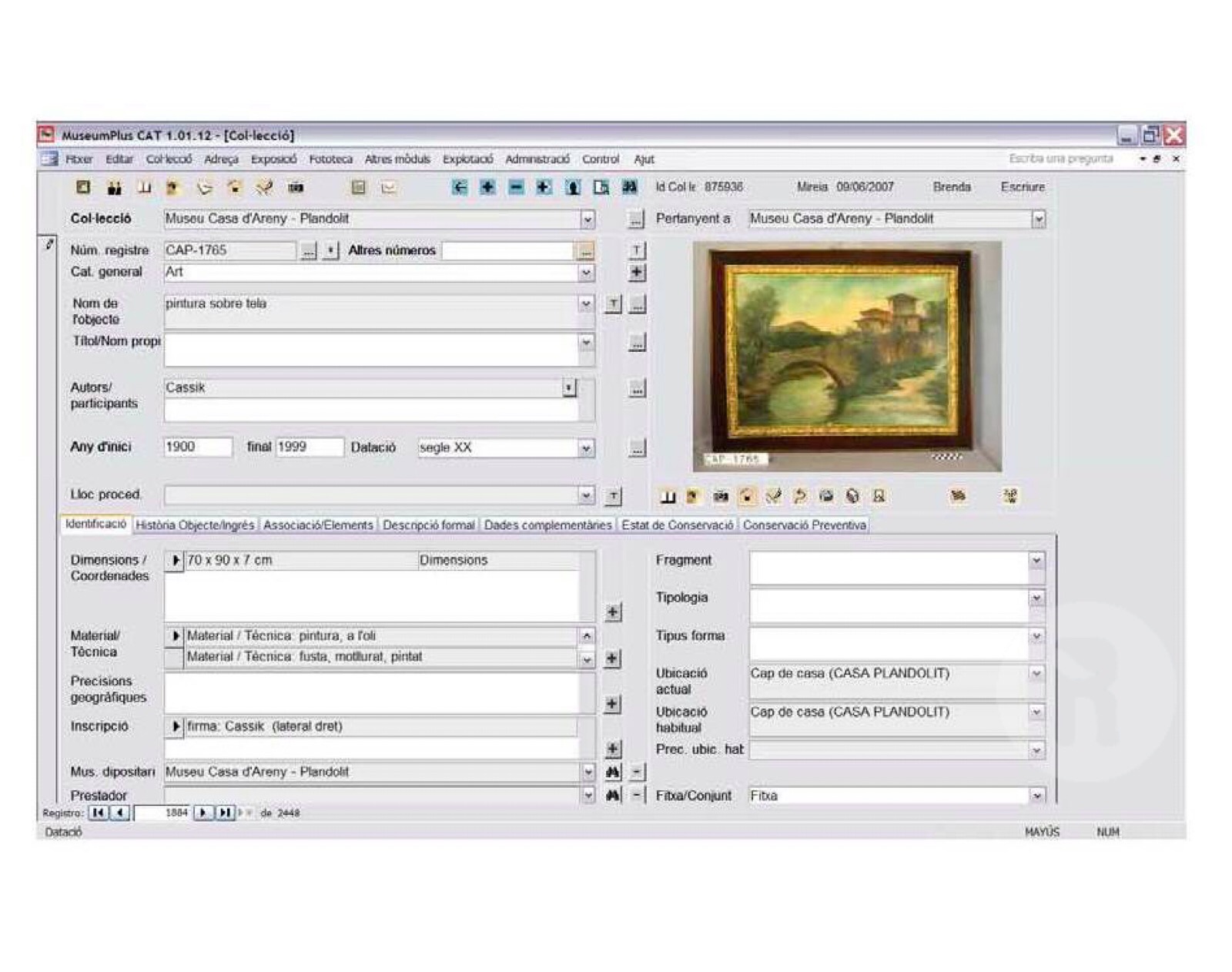Click the camera icon in the main toolbar
1232x972 pixels.
click(295, 187)
